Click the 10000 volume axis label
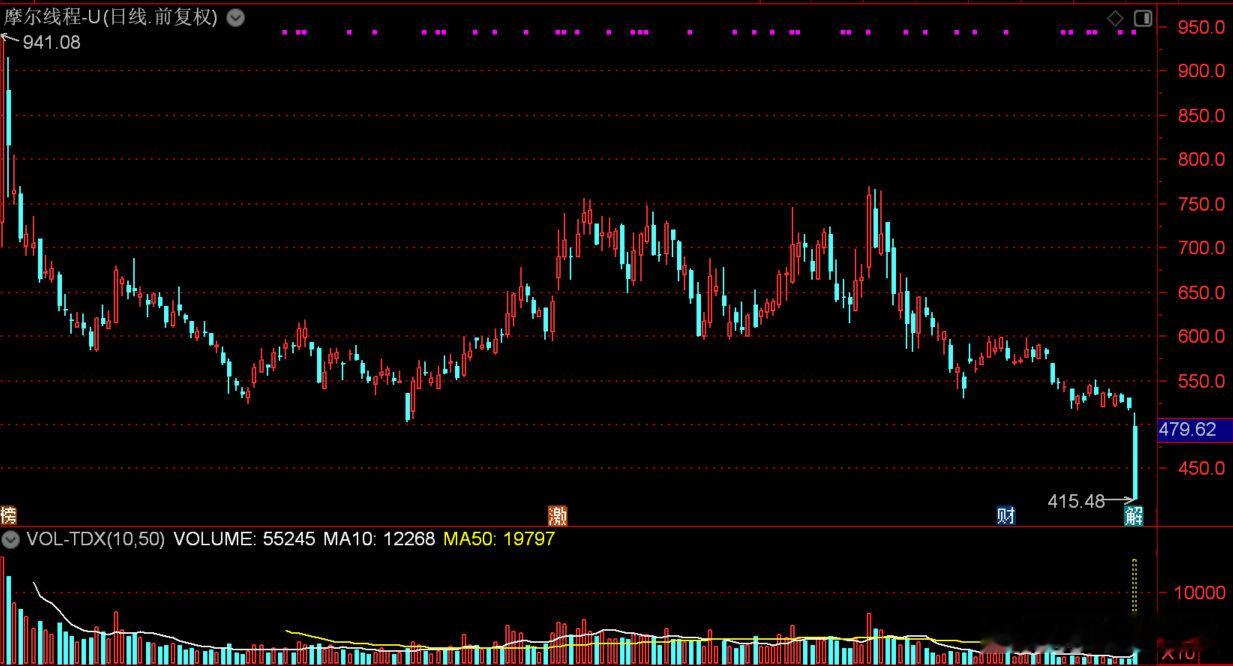The image size is (1233, 666). pos(1200,592)
